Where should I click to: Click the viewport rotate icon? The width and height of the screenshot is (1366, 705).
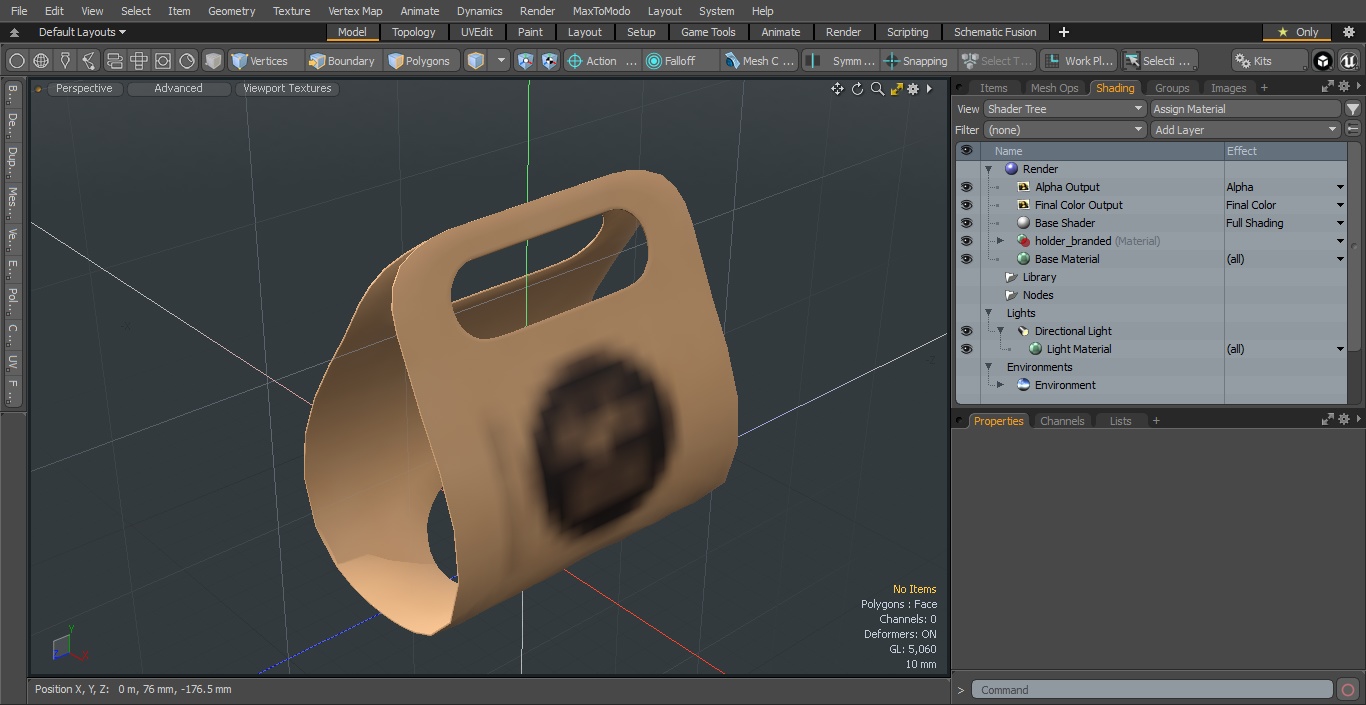pyautogui.click(x=857, y=89)
